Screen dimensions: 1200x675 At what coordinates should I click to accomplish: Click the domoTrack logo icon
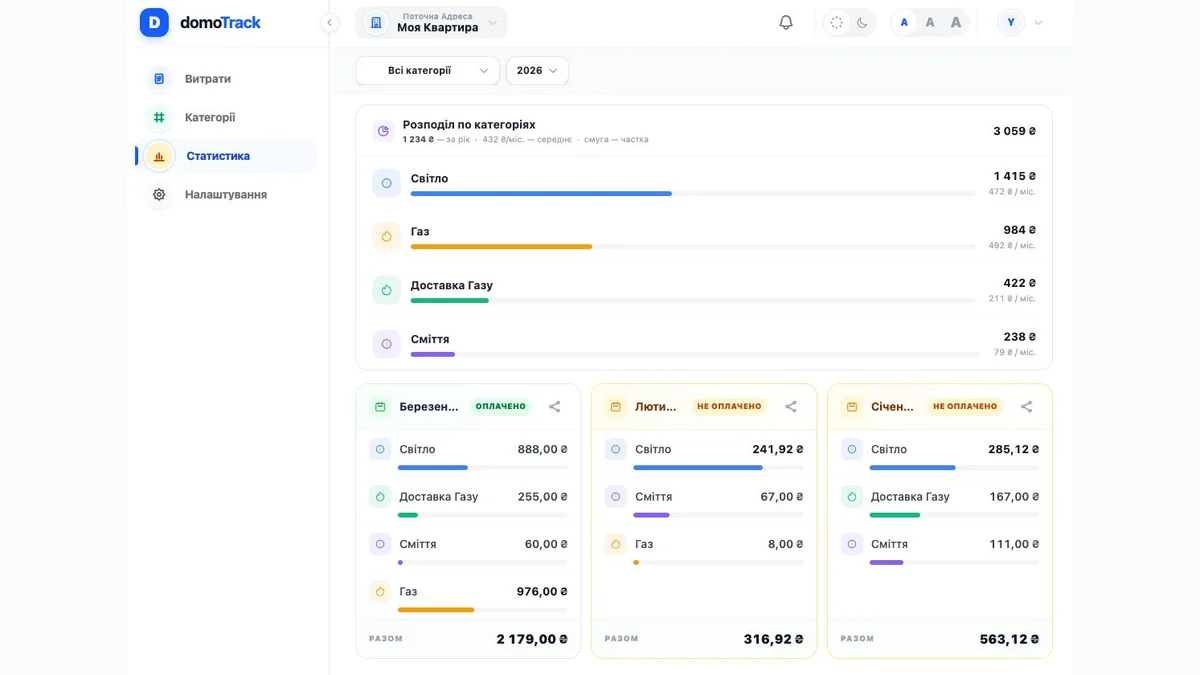154,22
